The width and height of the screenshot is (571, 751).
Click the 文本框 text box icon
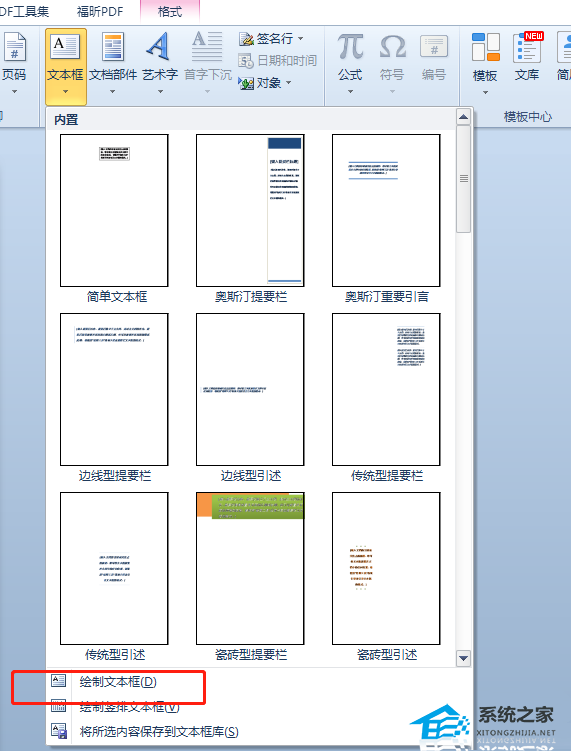[66, 47]
